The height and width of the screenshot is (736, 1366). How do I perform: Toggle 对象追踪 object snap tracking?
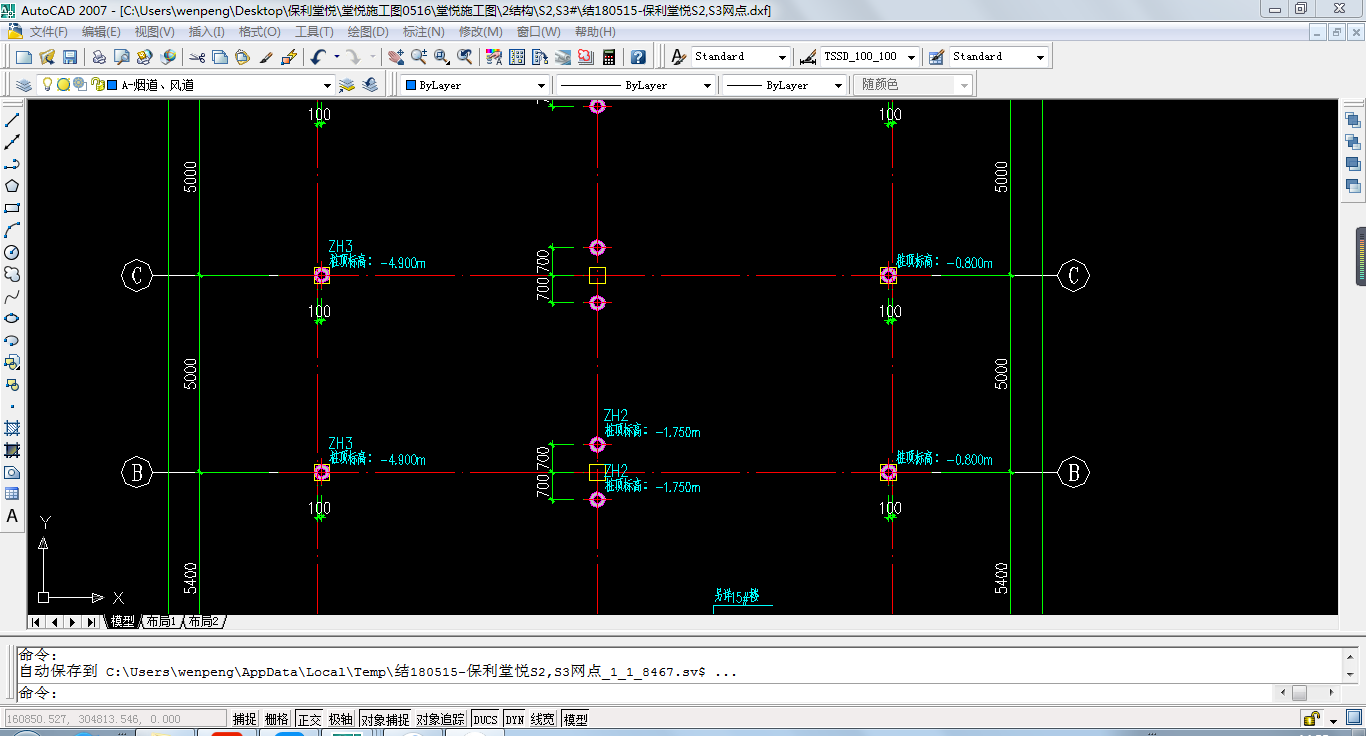click(x=441, y=719)
